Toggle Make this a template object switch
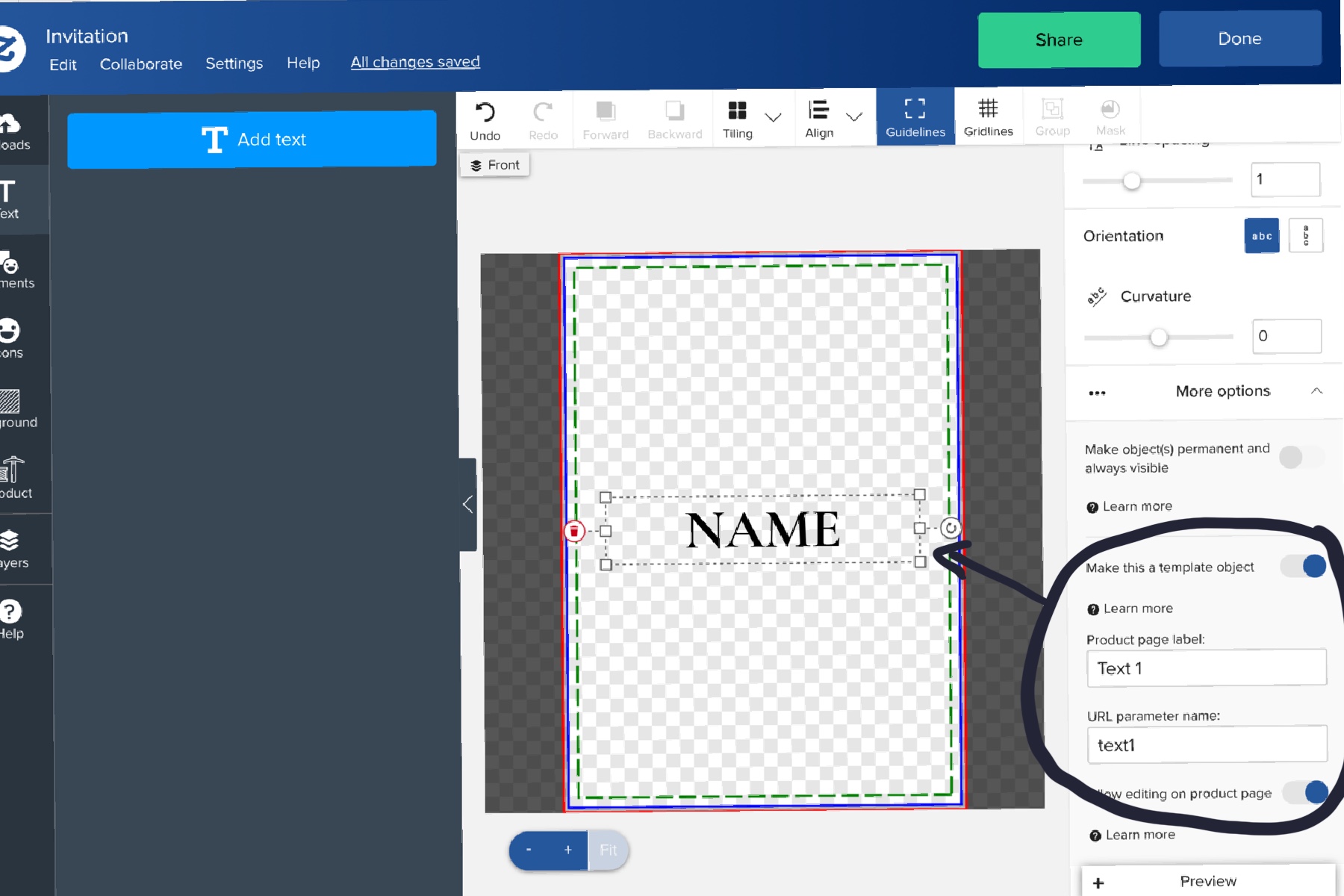Image resolution: width=1344 pixels, height=896 pixels. click(1304, 566)
